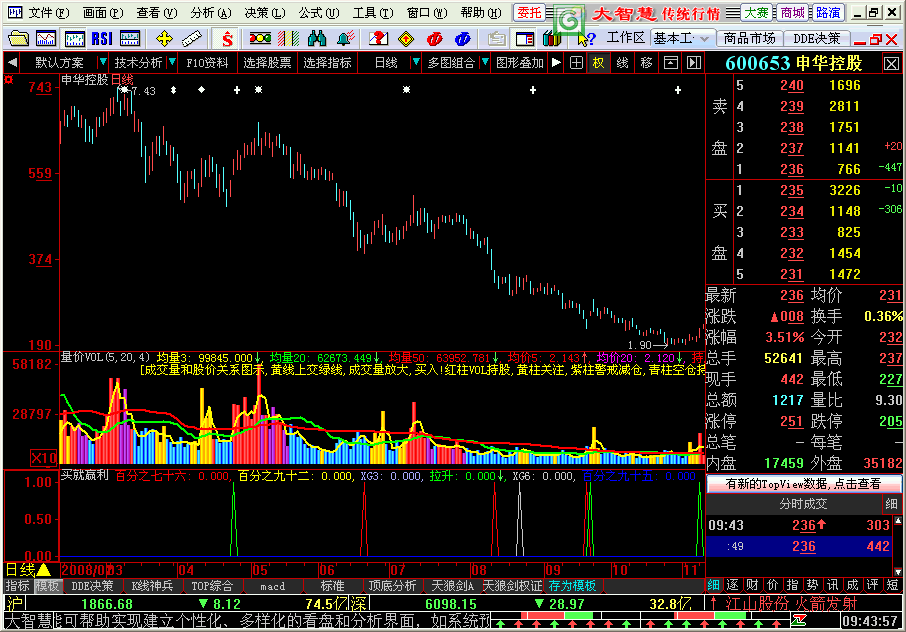Select the 天狼剑A tab
The image size is (906, 632).
click(x=452, y=586)
